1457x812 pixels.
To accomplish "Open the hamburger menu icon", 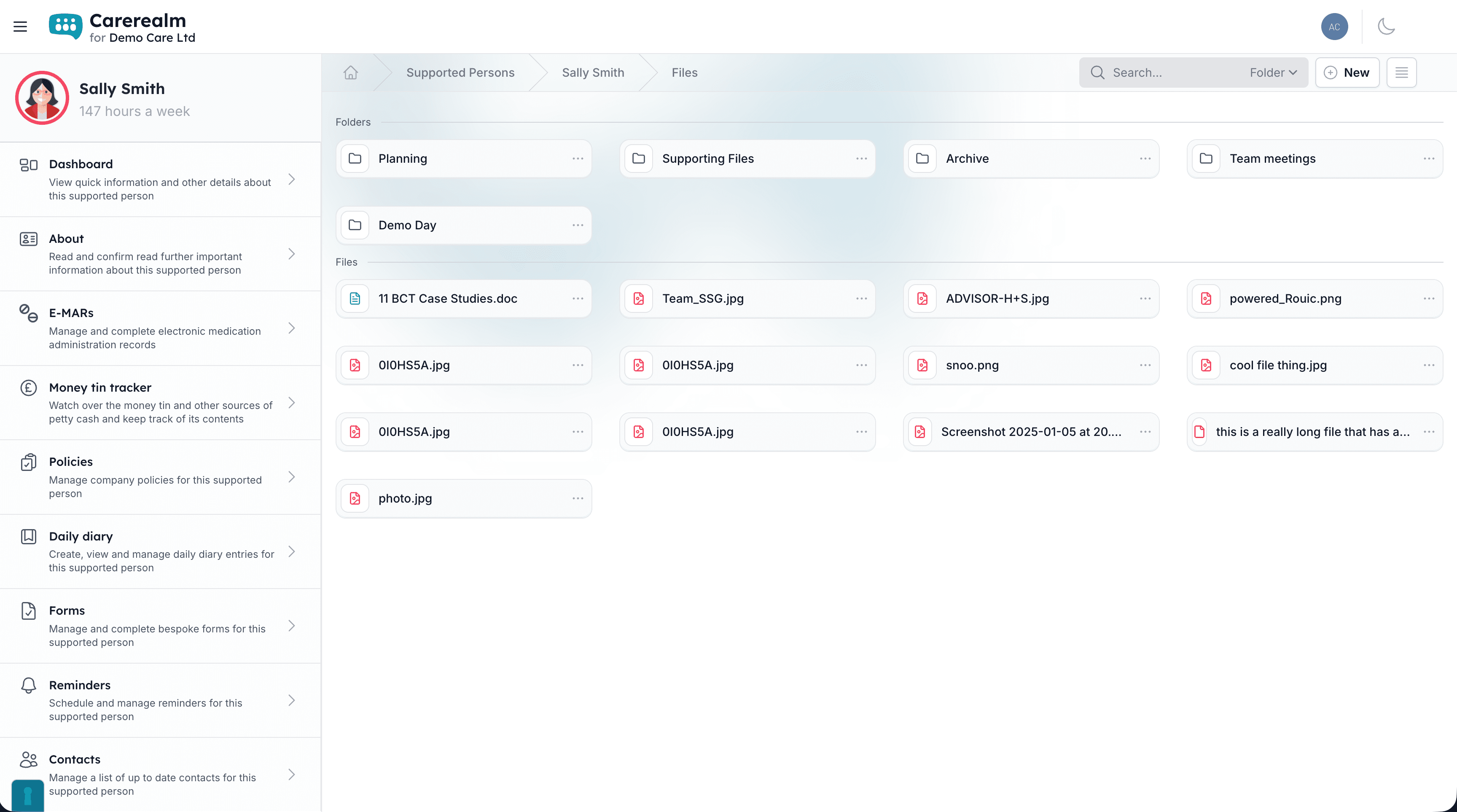I will (20, 27).
